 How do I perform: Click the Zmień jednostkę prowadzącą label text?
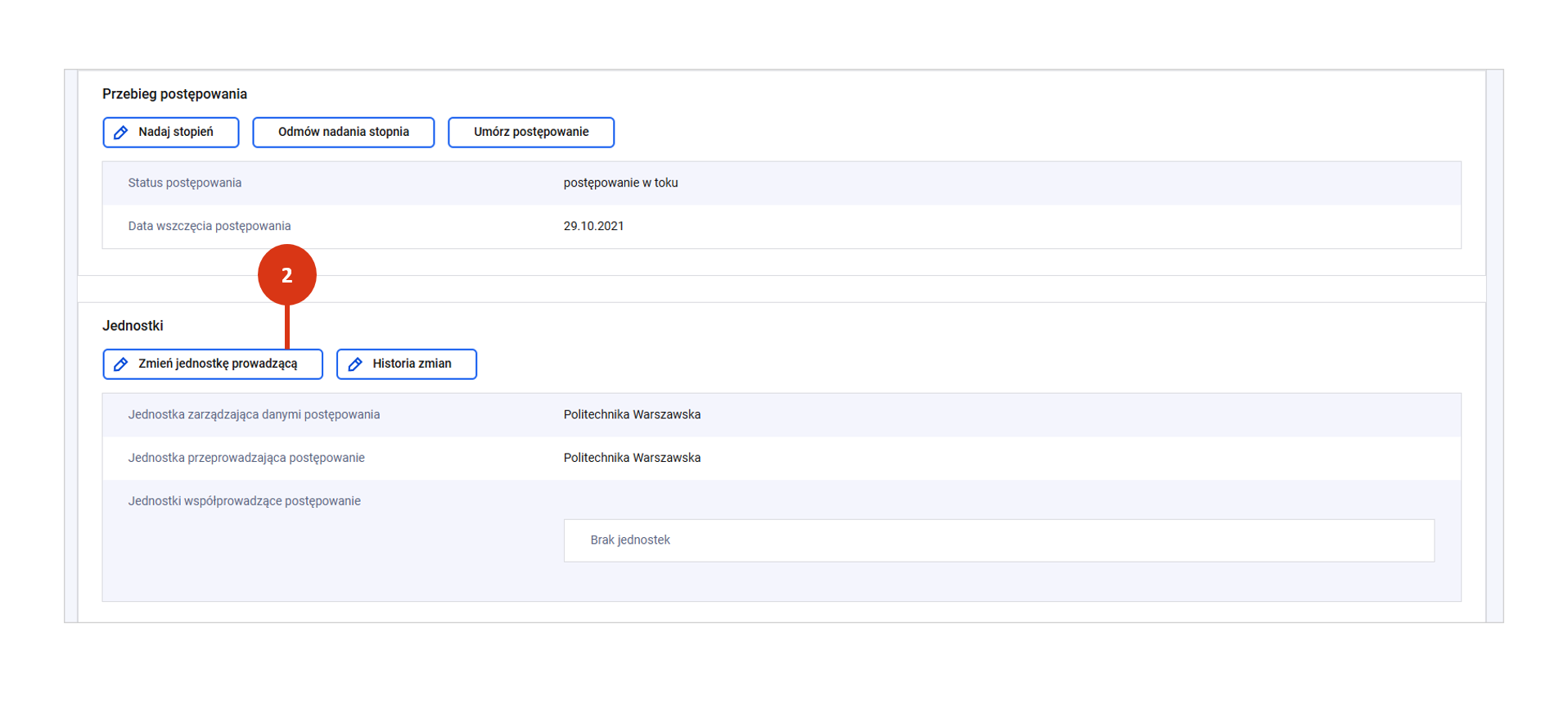tap(218, 364)
